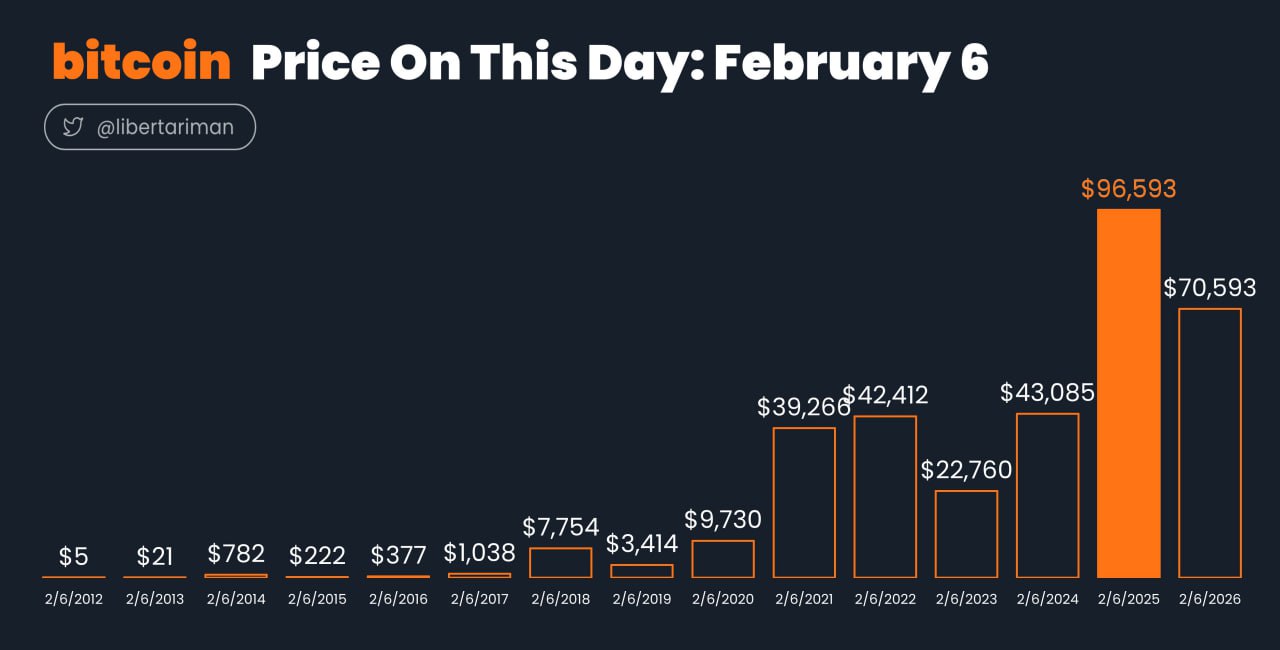Select the 2/6/2022 bar
The height and width of the screenshot is (650, 1280).
click(x=885, y=496)
